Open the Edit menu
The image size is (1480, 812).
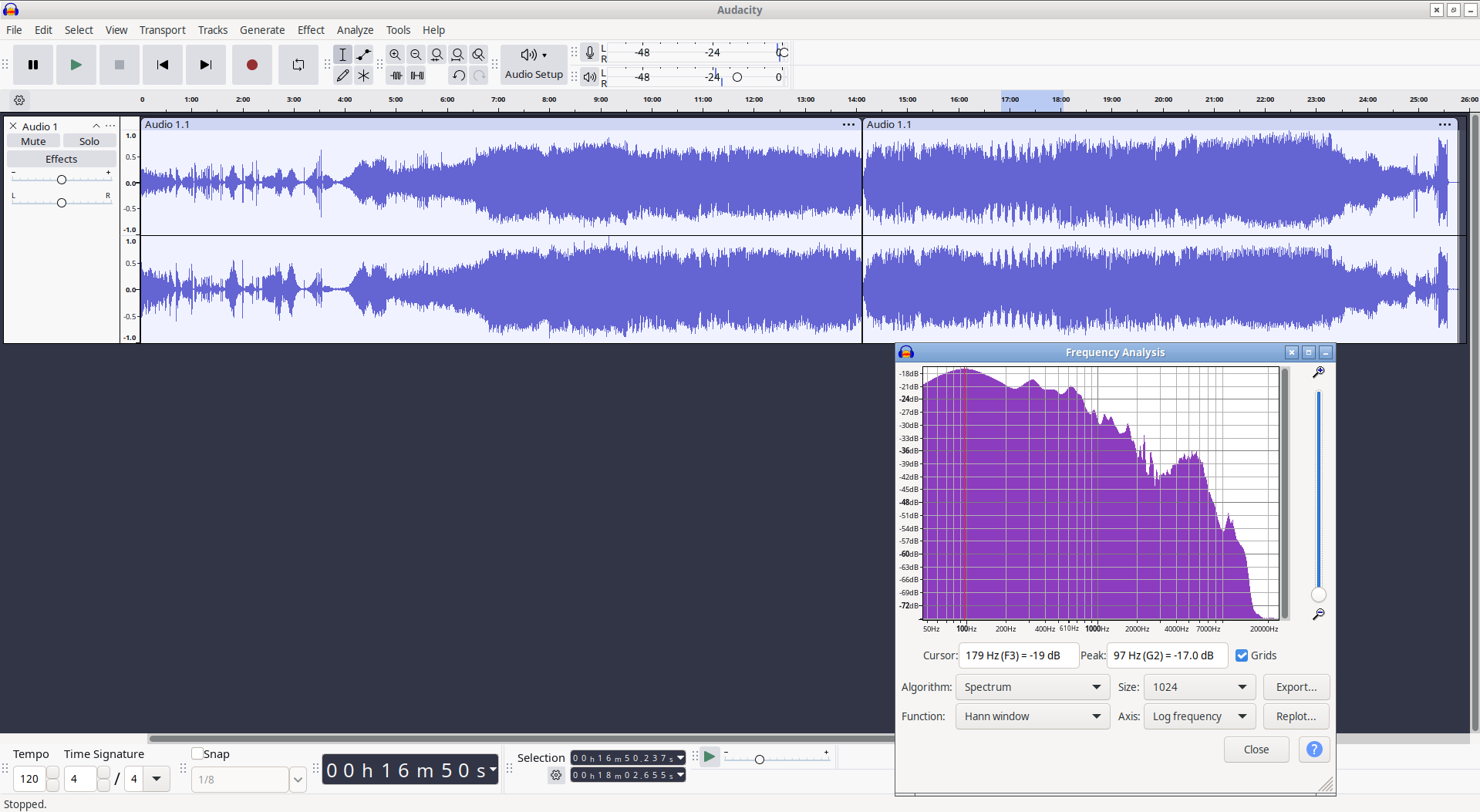(x=43, y=30)
